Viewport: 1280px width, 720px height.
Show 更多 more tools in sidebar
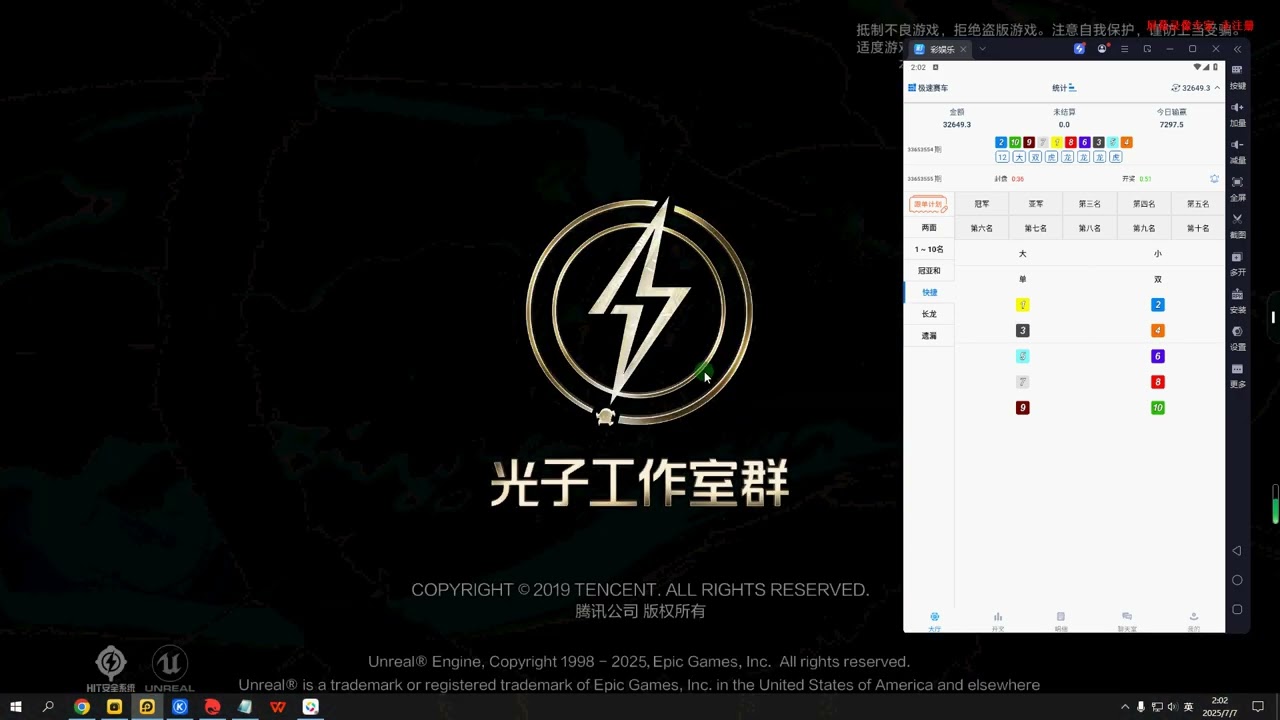pyautogui.click(x=1237, y=374)
